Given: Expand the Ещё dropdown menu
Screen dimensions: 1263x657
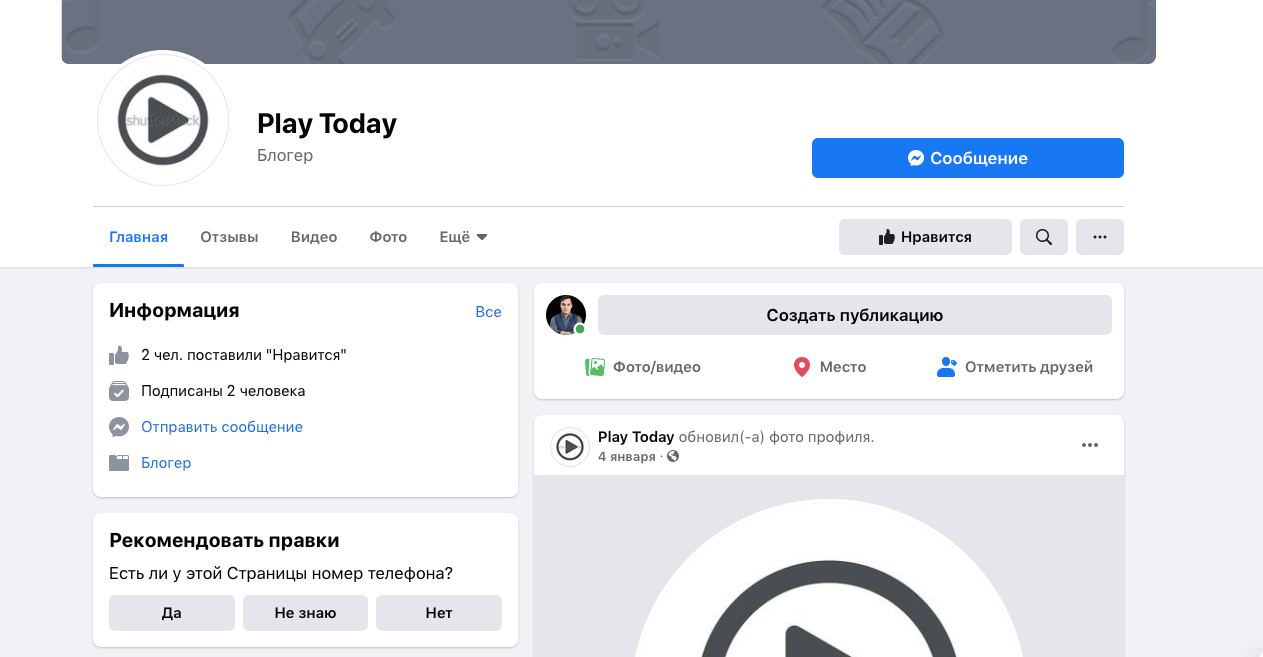Looking at the screenshot, I should tap(463, 237).
